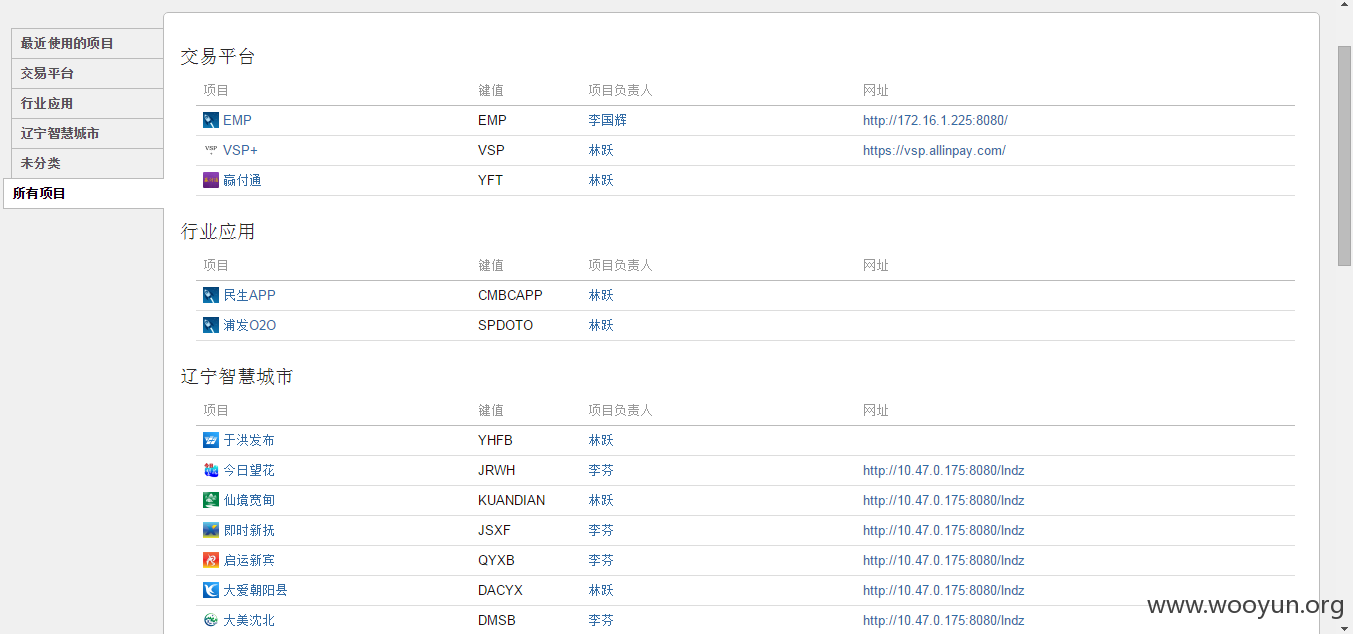The height and width of the screenshot is (634, 1353).
Task: Switch to 未分类 sidebar tab
Action: pyautogui.click(x=87, y=163)
